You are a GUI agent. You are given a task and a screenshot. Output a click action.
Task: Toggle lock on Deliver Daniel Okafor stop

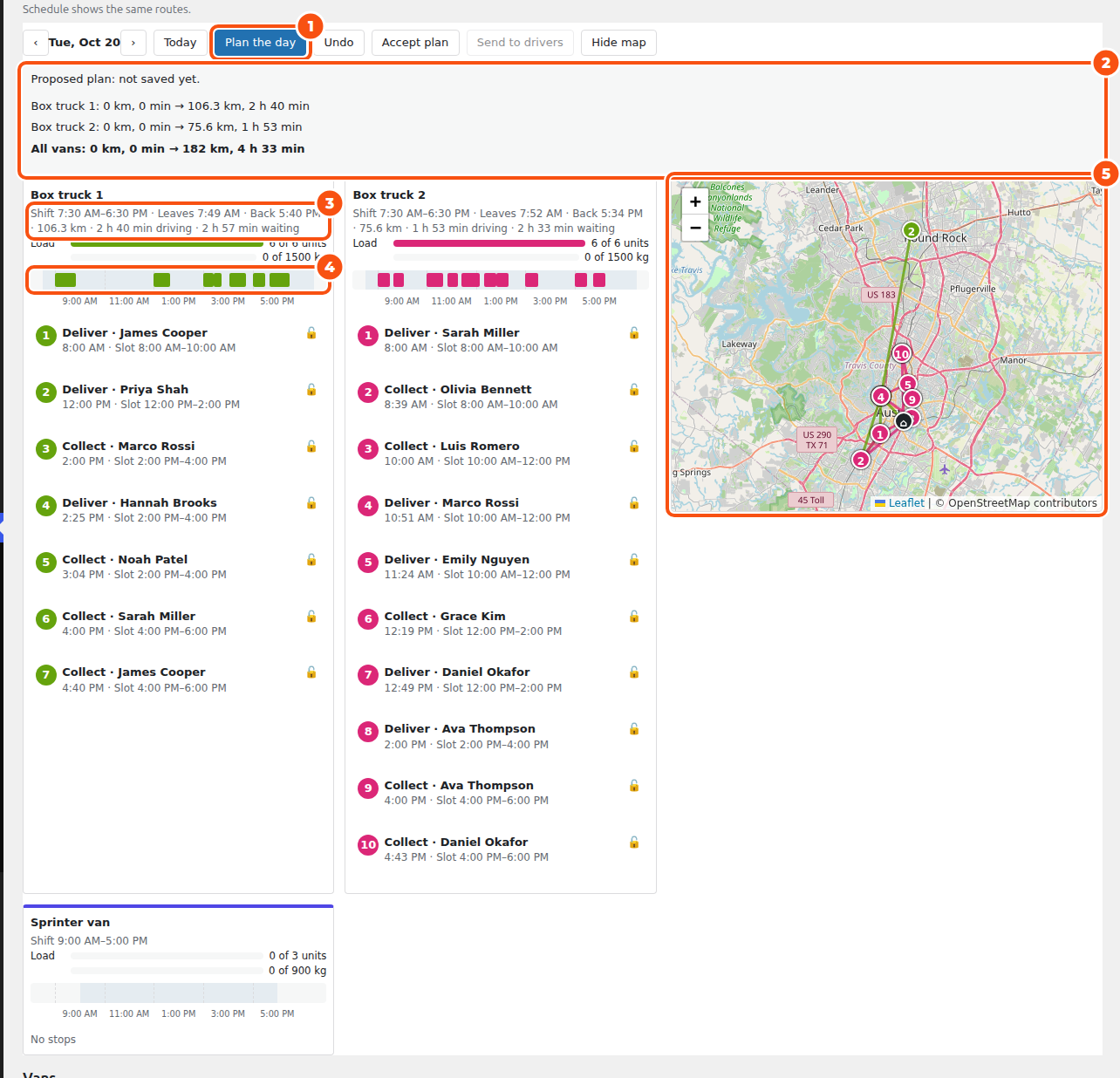pos(634,672)
